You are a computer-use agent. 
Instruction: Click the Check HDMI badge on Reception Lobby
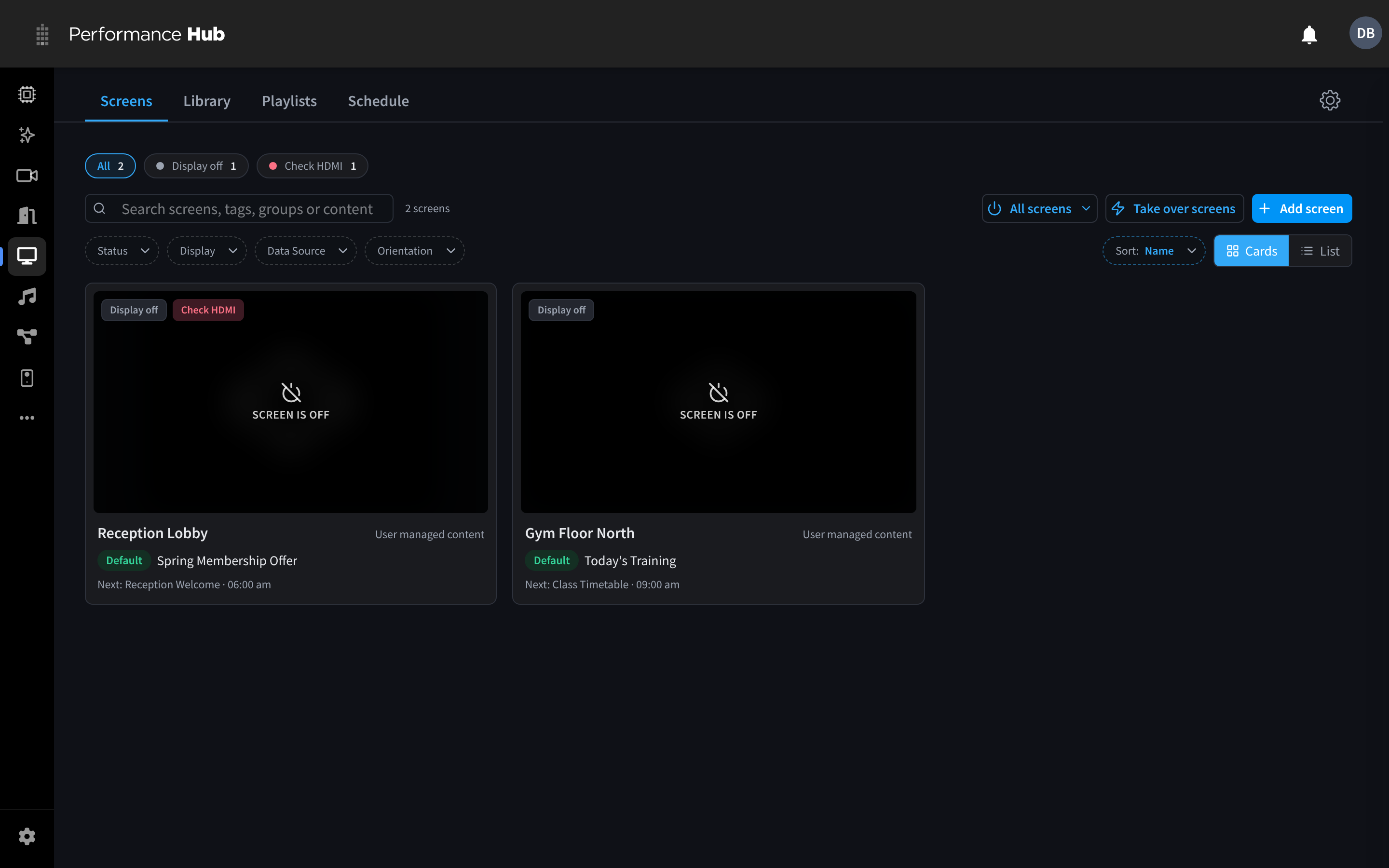[208, 310]
